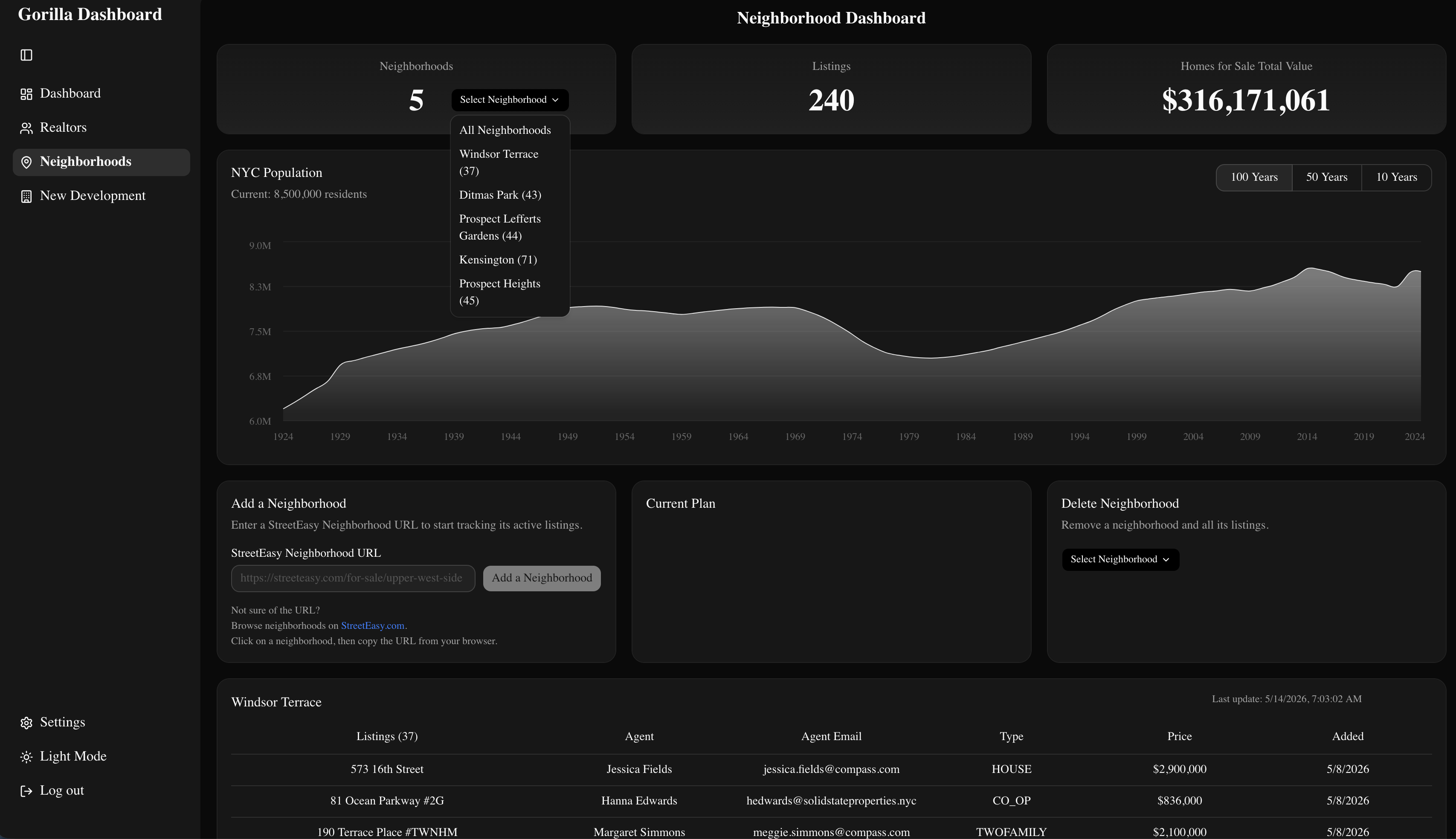Click the Neighborhoods map pin icon

click(x=26, y=162)
